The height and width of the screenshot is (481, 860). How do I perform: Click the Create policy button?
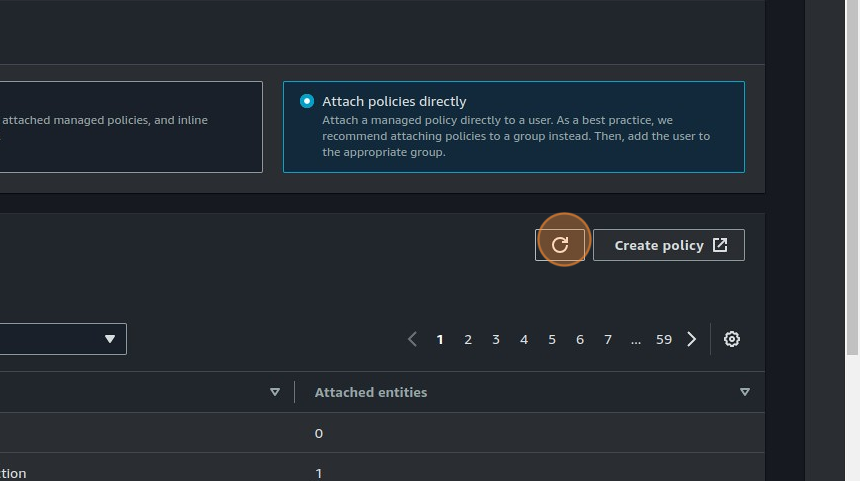click(668, 245)
